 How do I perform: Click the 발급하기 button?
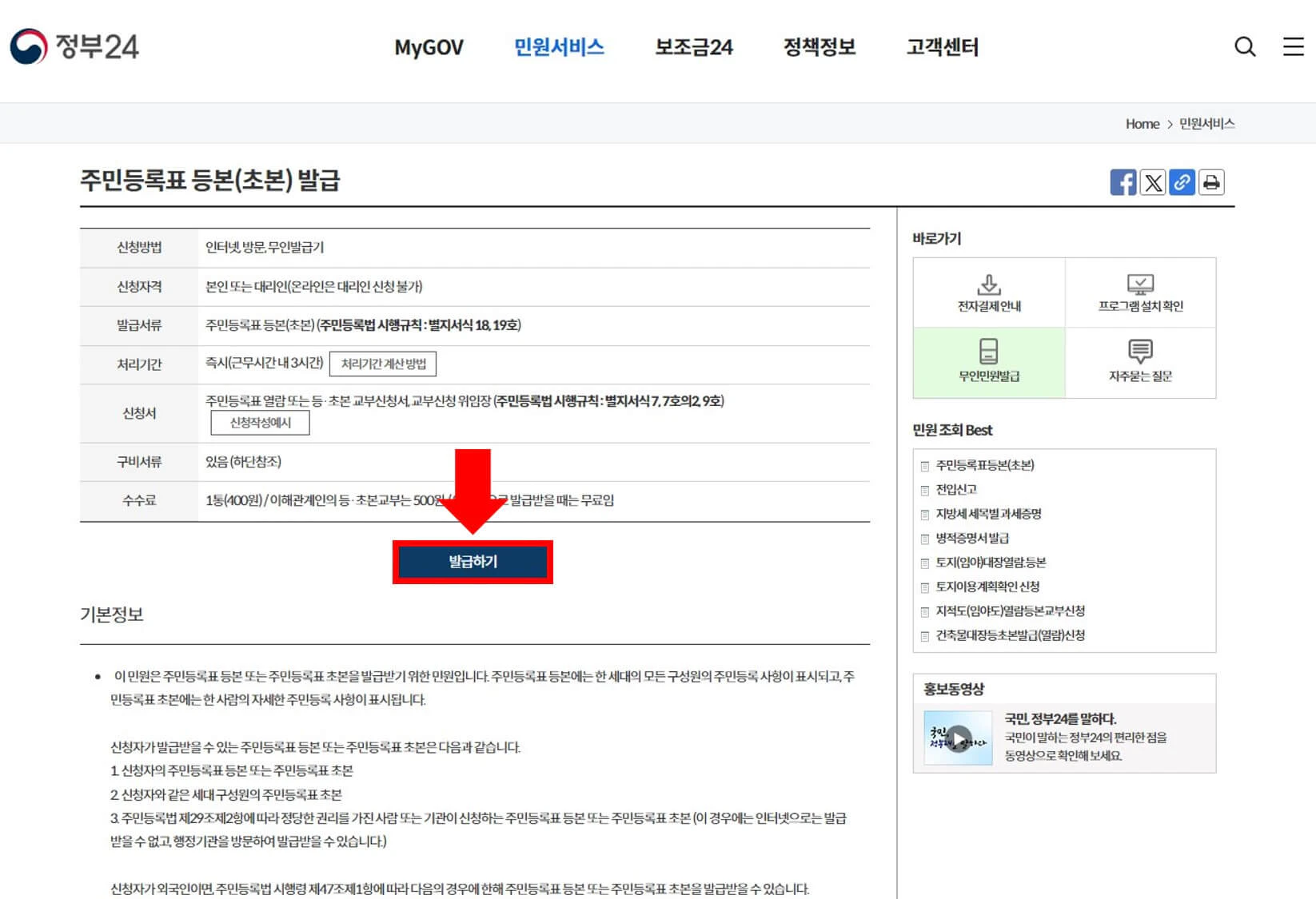point(472,561)
